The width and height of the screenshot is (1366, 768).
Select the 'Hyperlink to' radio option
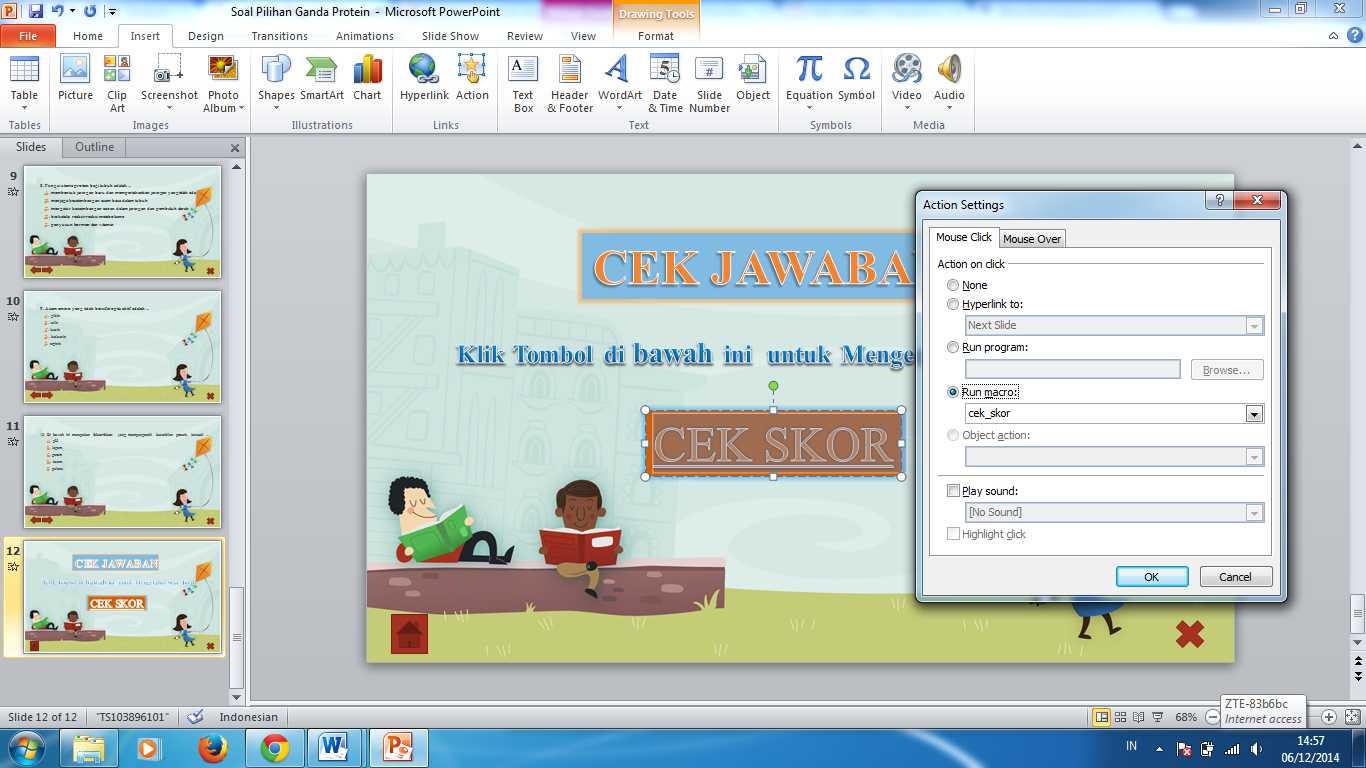[953, 304]
